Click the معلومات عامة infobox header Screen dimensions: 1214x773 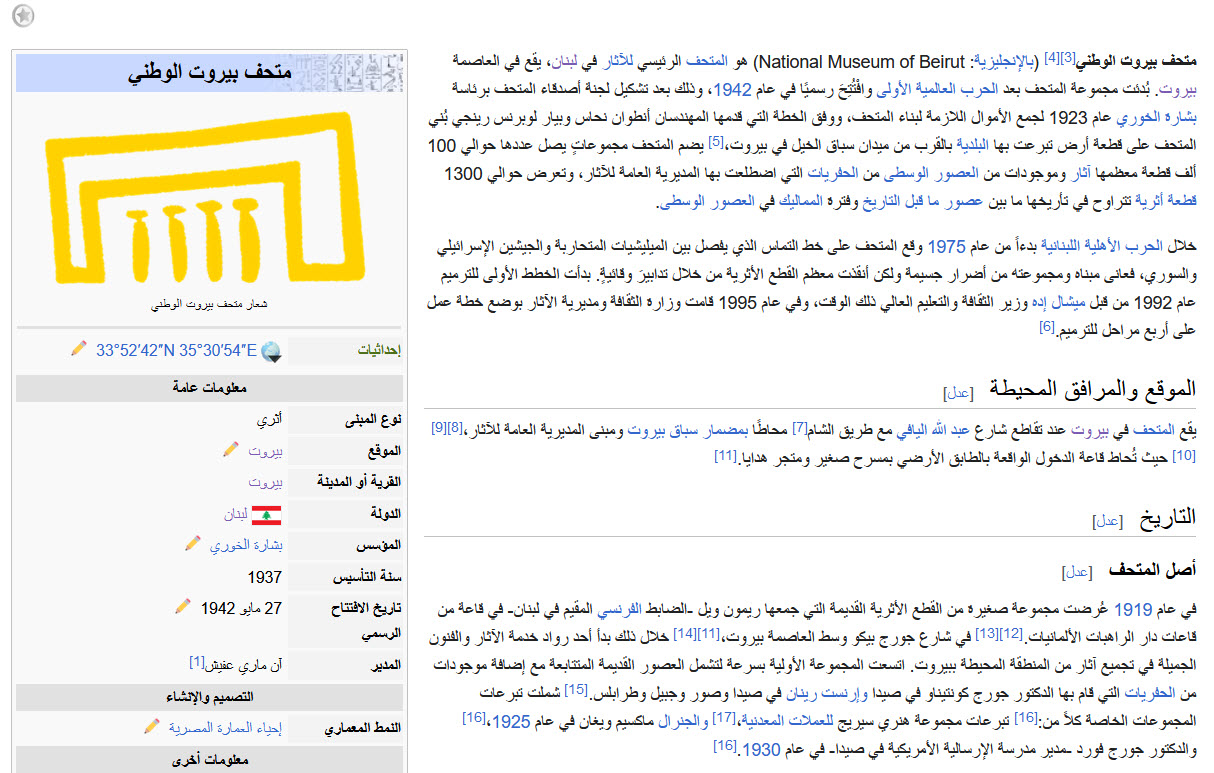tap(210, 388)
